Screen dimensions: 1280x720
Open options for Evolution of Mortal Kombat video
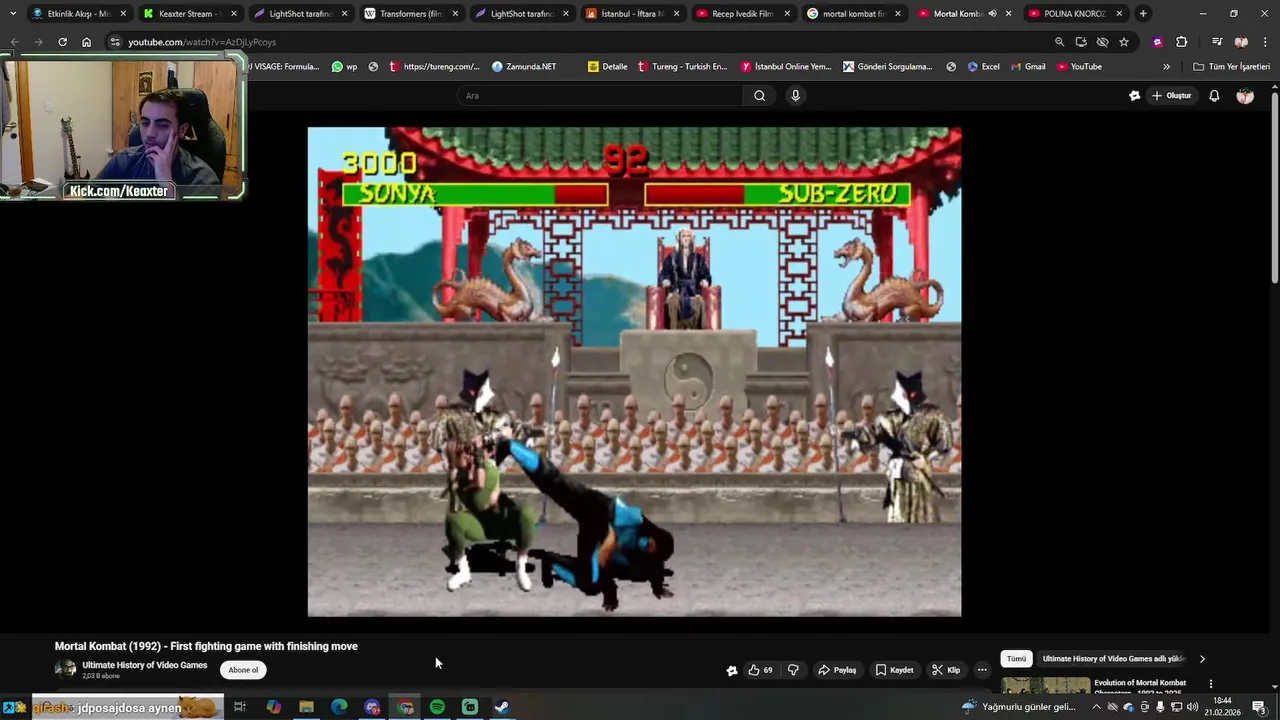(x=1211, y=684)
